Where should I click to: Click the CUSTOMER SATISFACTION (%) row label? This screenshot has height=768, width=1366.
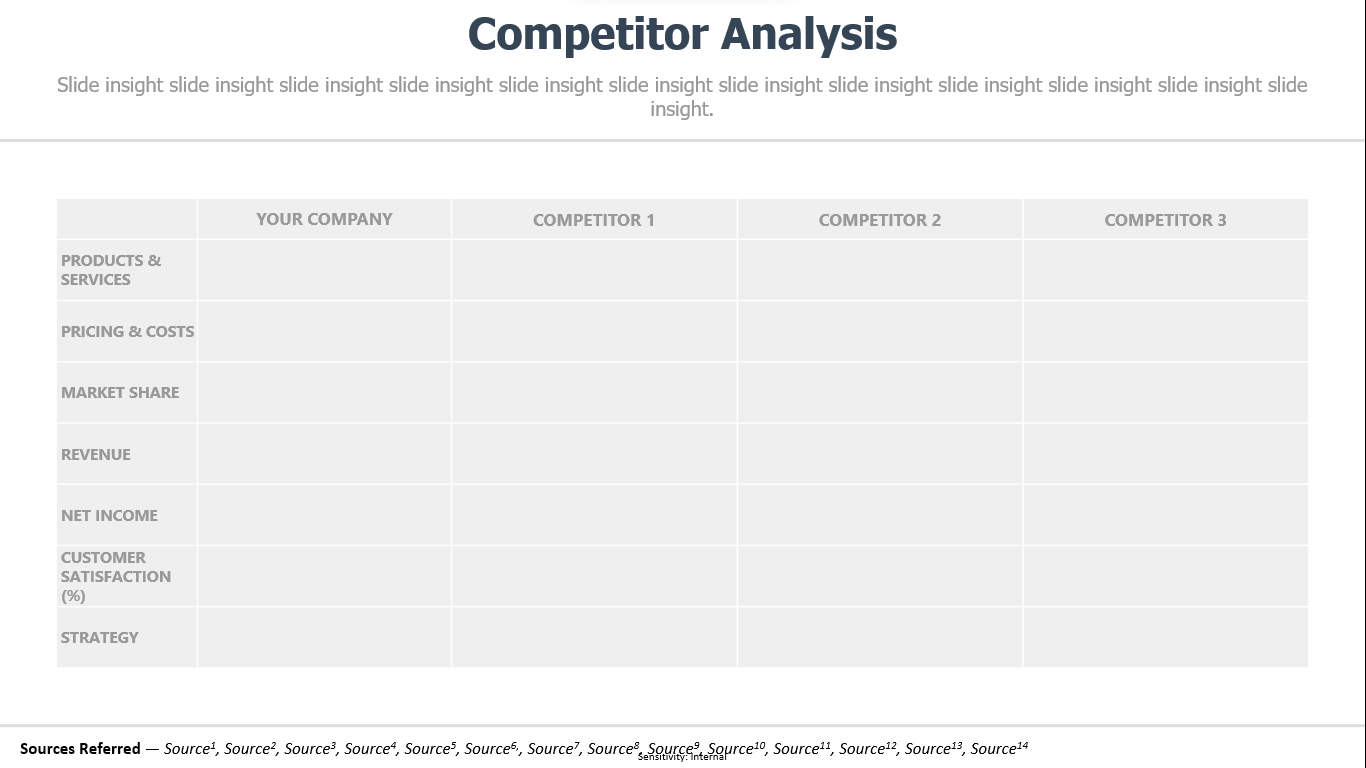click(116, 576)
